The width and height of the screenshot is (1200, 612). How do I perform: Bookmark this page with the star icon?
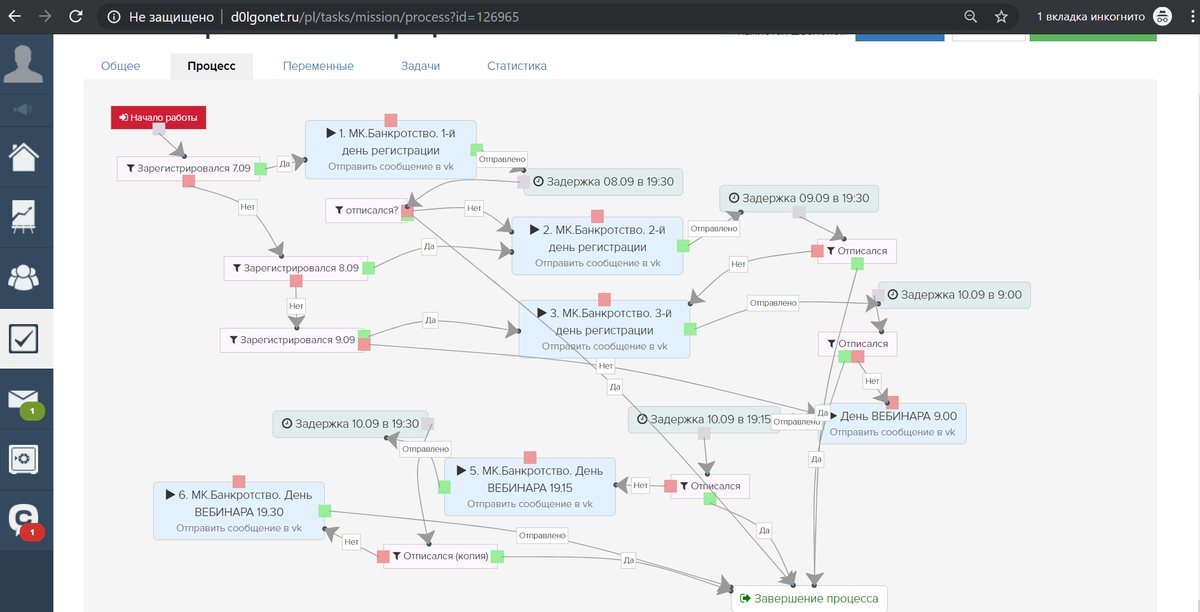click(1000, 17)
